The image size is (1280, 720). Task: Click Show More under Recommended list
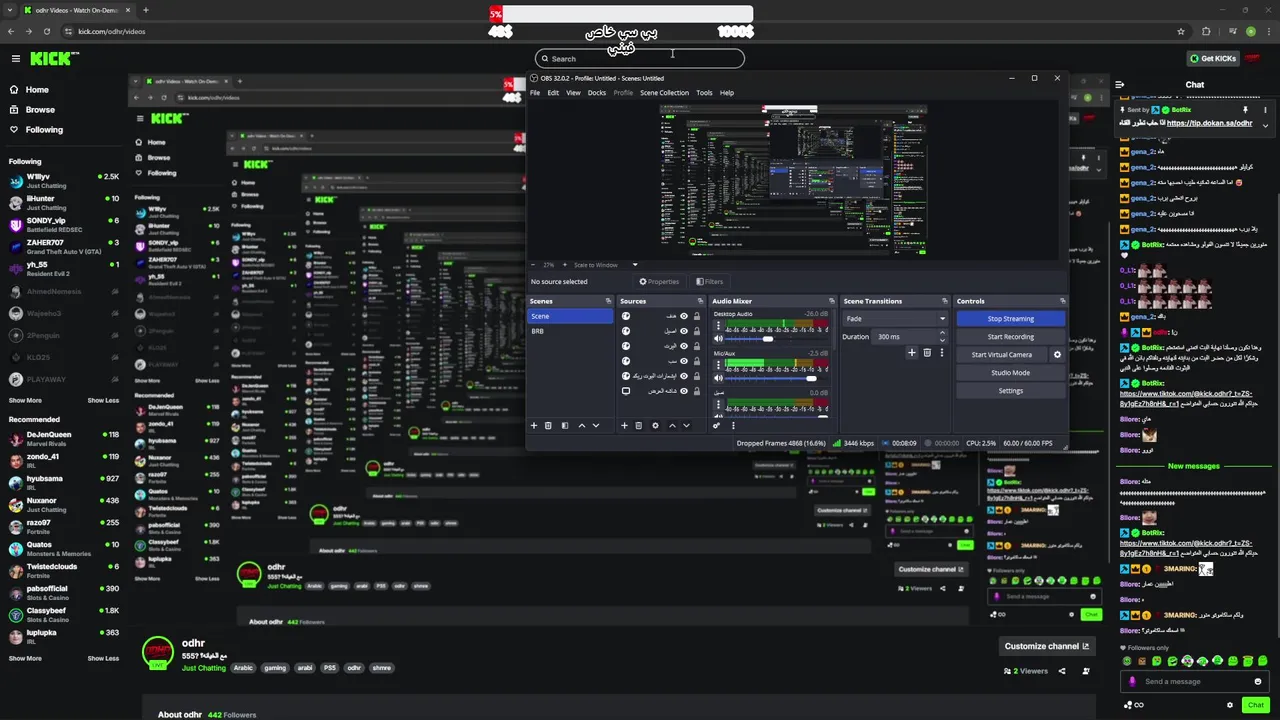(x=25, y=658)
